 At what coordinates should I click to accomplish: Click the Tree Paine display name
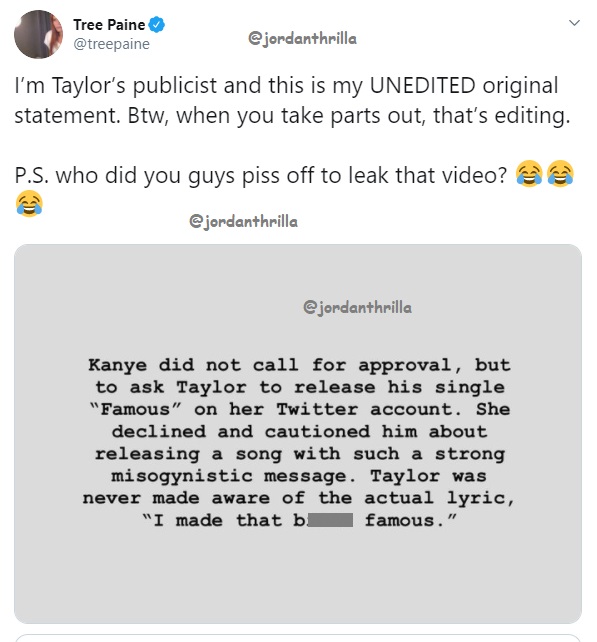point(109,25)
